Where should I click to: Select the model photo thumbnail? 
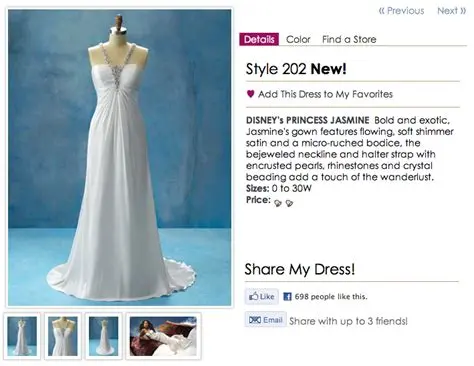click(163, 336)
